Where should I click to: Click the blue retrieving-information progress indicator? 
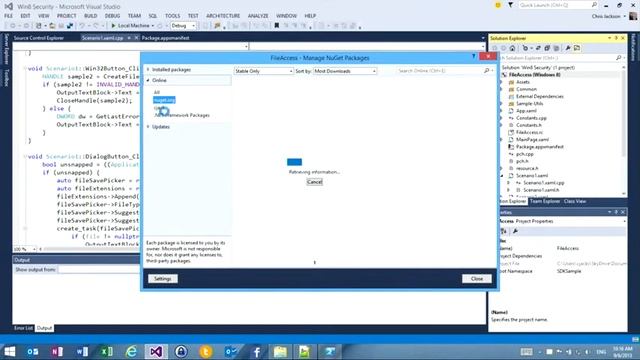click(294, 162)
